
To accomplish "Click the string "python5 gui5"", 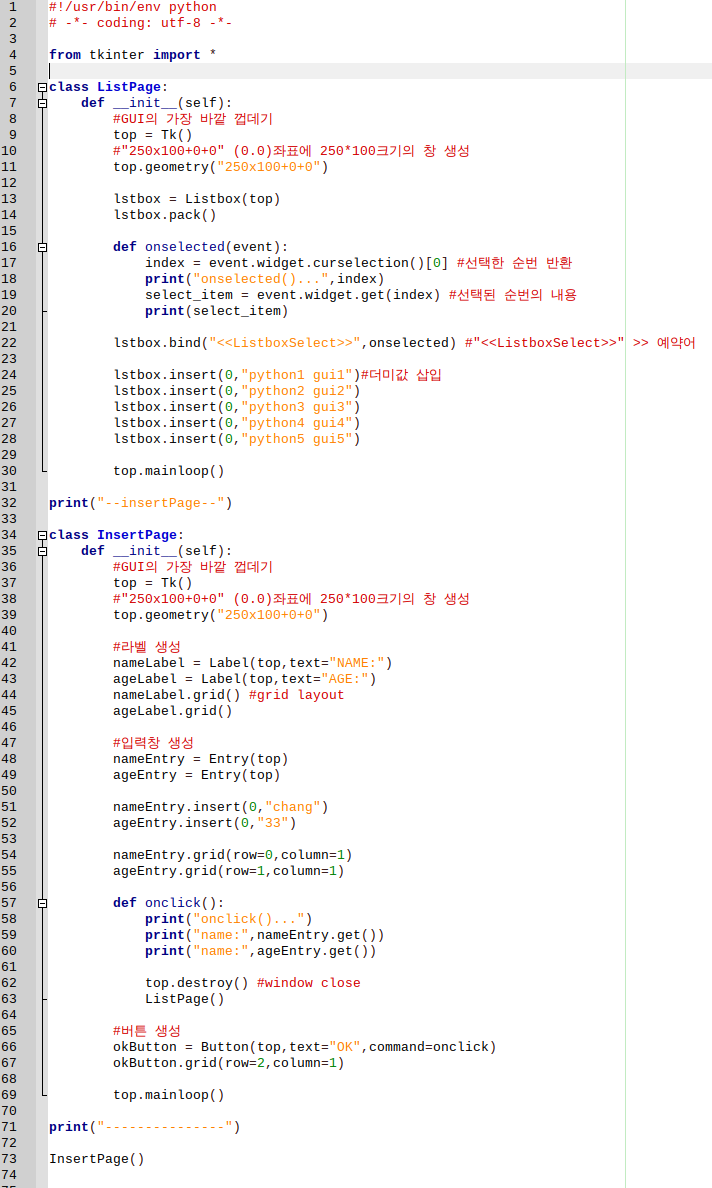I will click(297, 439).
